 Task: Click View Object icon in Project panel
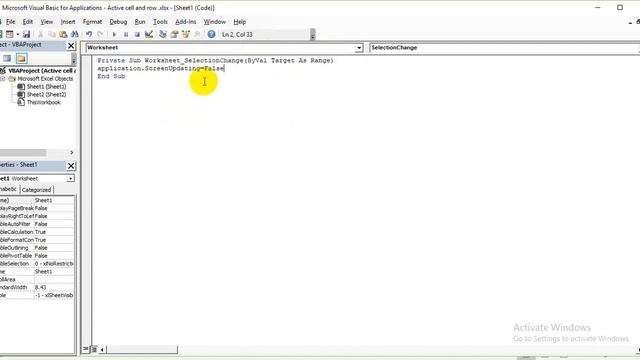click(7, 58)
